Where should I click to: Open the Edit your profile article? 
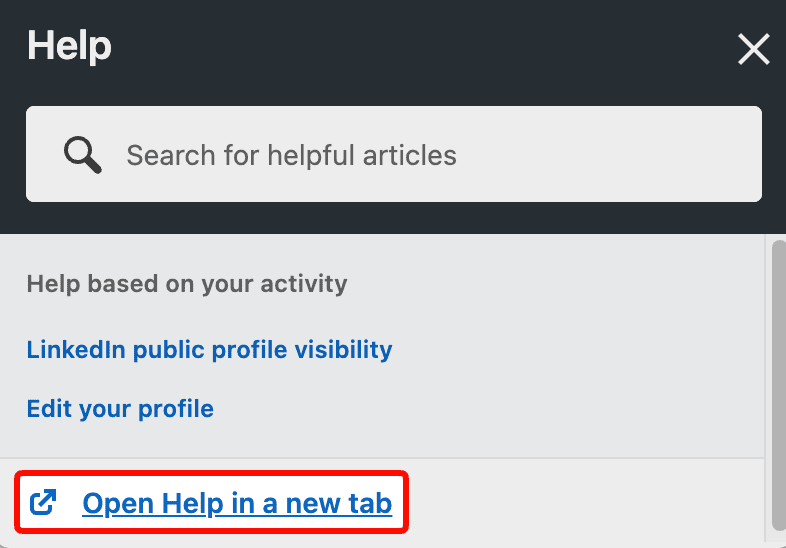[x=120, y=409]
